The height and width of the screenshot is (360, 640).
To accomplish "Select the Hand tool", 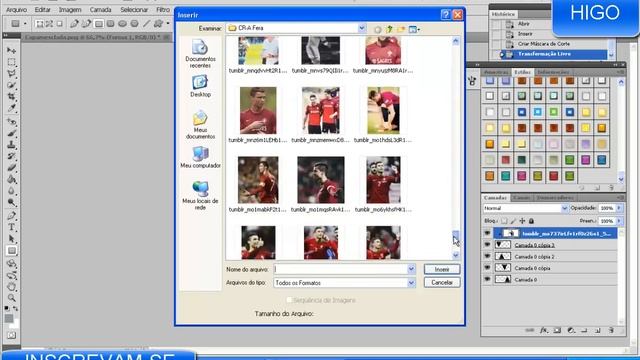I will pyautogui.click(x=11, y=287).
